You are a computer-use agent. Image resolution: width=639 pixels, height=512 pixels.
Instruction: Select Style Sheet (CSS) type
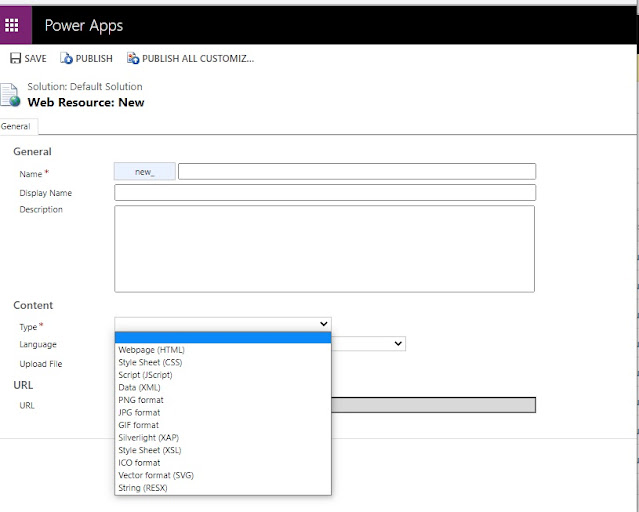[223, 362]
